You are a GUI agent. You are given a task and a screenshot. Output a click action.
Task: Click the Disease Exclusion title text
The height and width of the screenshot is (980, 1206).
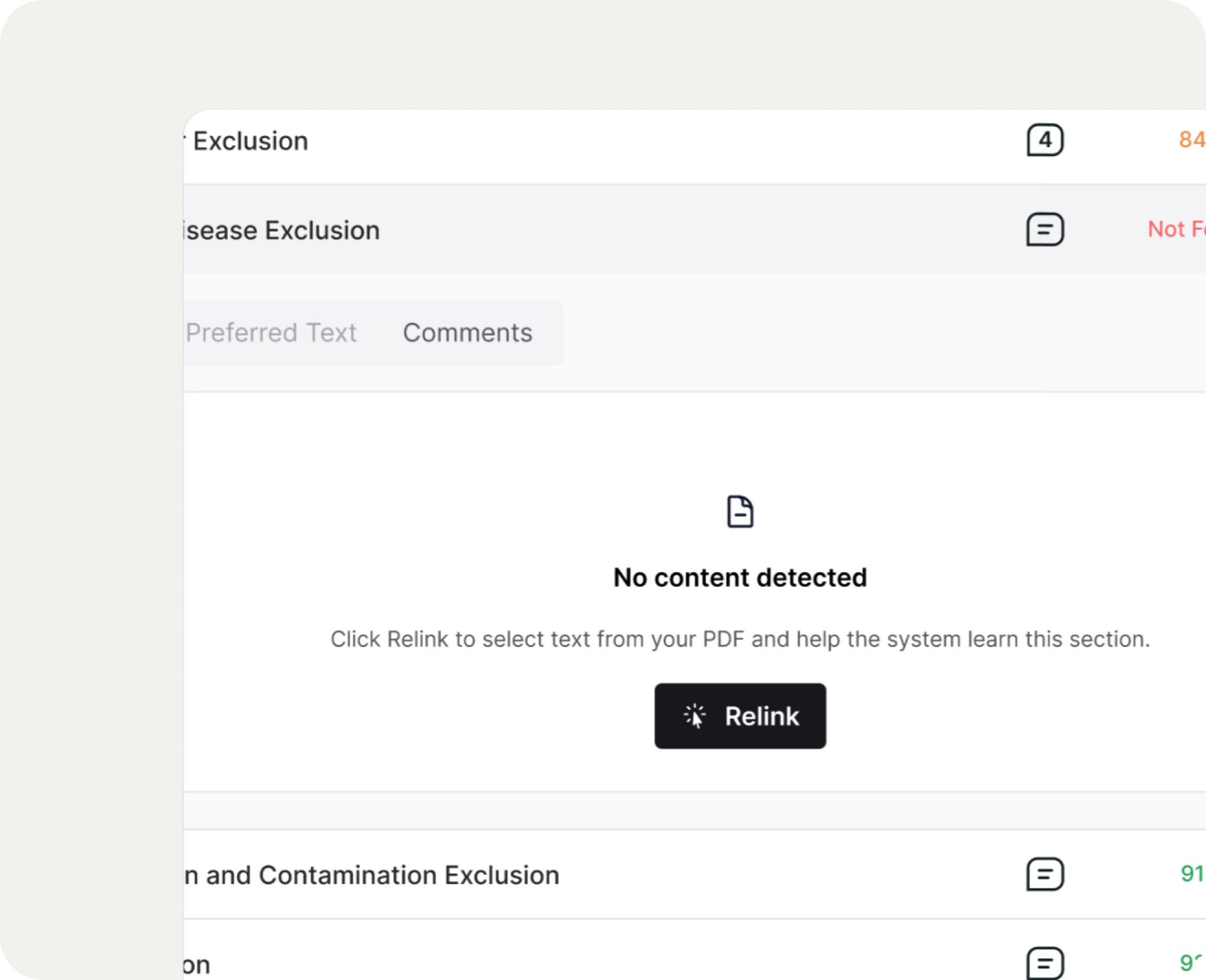[x=282, y=230]
